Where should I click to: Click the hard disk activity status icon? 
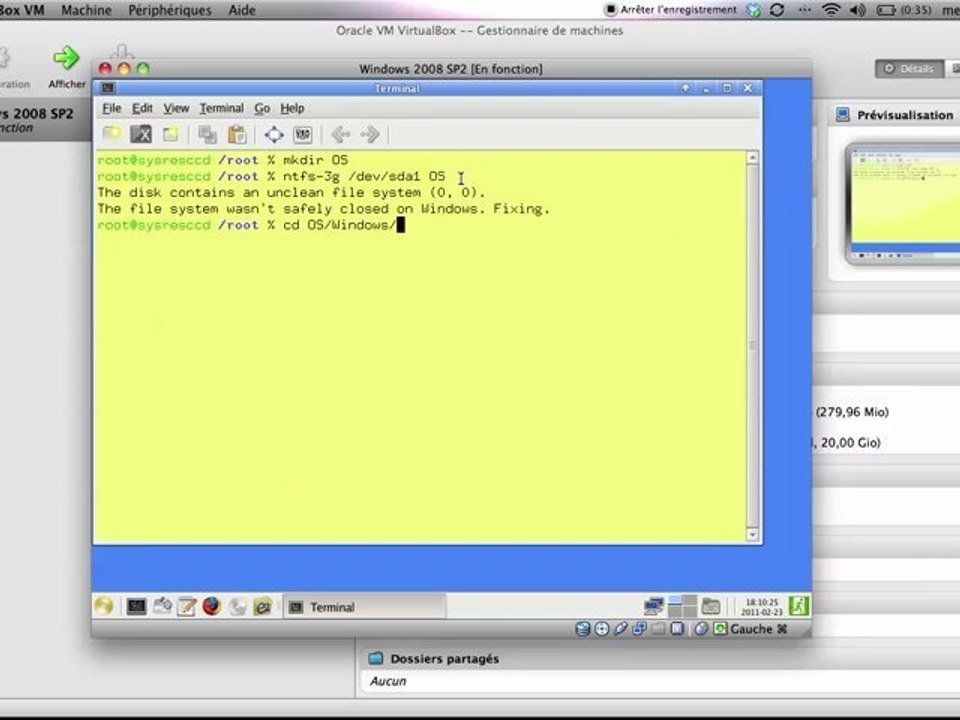582,629
